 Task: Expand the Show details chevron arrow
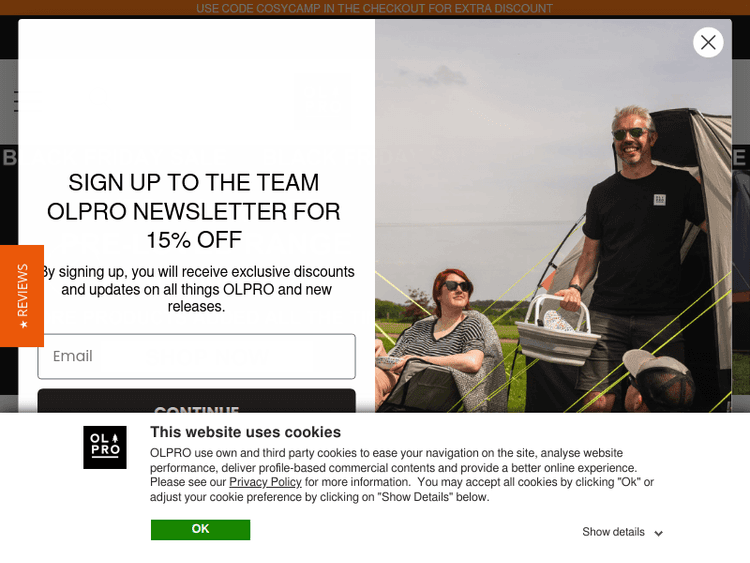(x=659, y=533)
